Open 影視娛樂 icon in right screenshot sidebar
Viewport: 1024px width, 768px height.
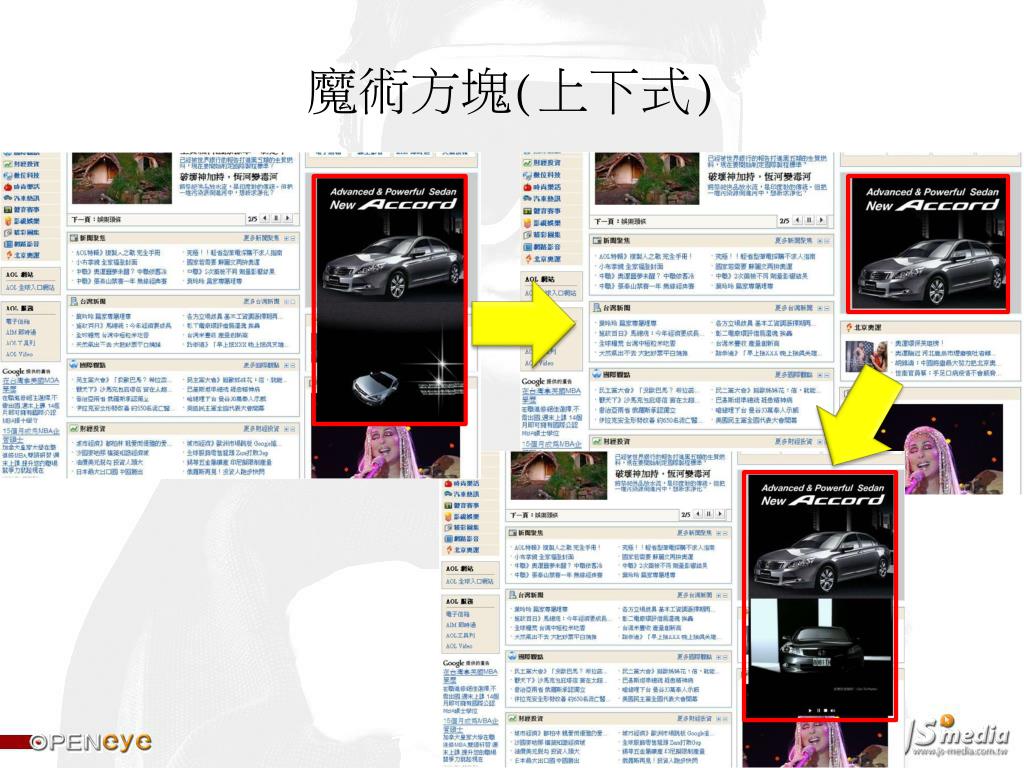click(527, 223)
